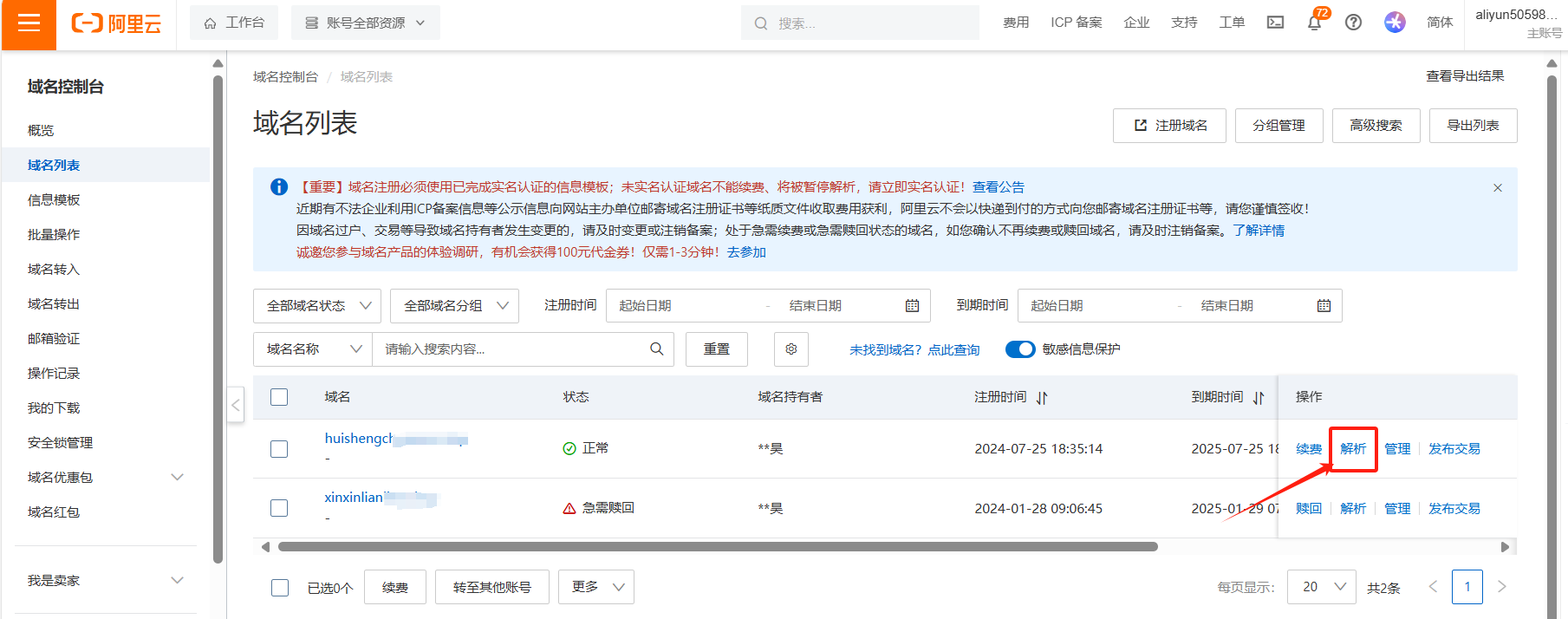Click 解析 link for the first domain
1568x619 pixels.
click(x=1352, y=449)
